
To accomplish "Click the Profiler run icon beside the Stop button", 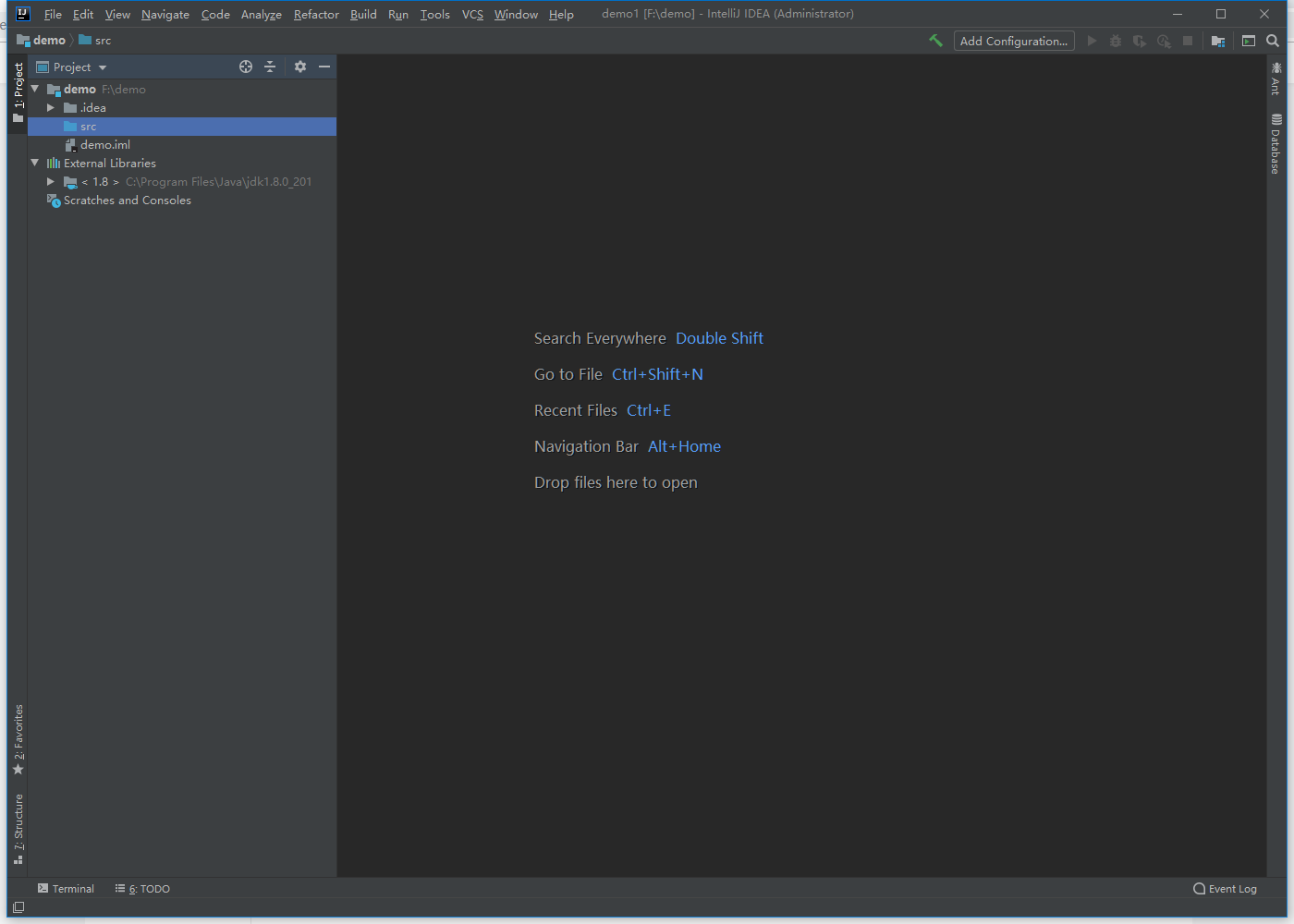I will pyautogui.click(x=1164, y=41).
